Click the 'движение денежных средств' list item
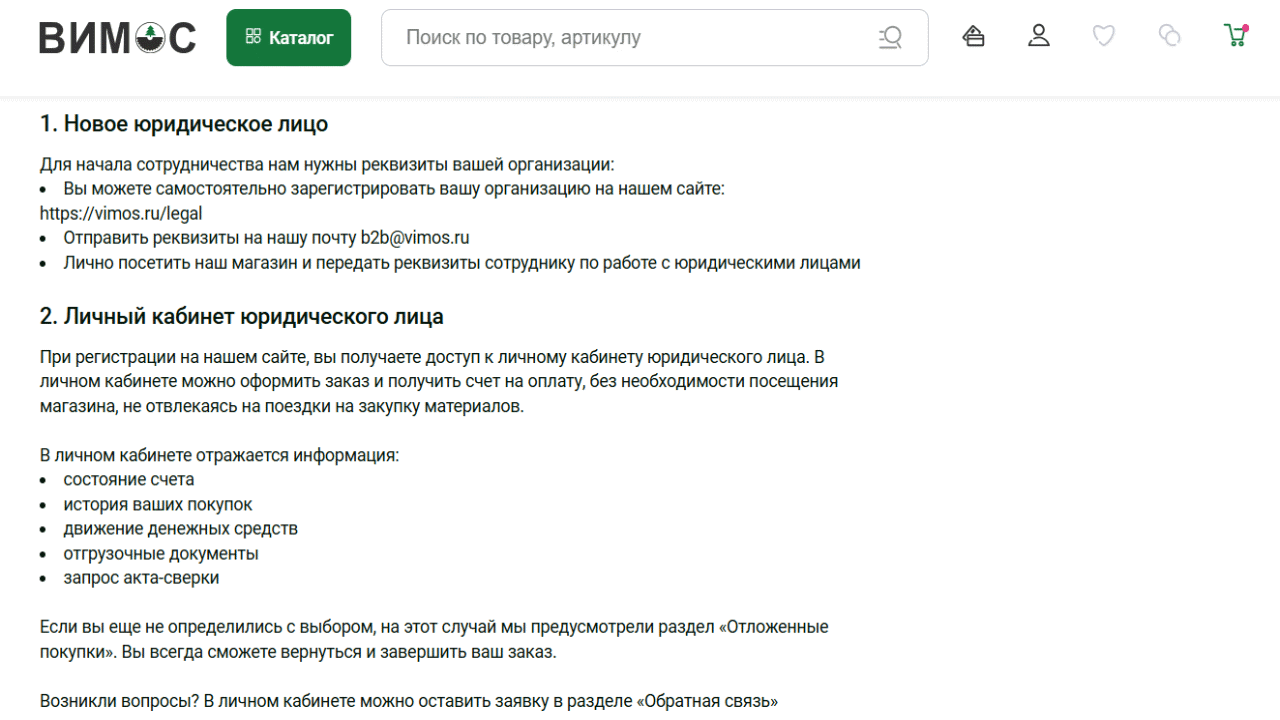The width and height of the screenshot is (1280, 720). [180, 529]
